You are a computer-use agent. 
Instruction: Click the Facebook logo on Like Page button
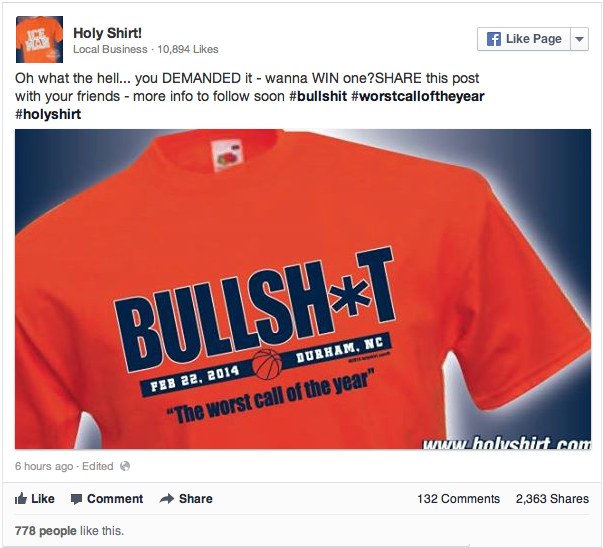[494, 39]
